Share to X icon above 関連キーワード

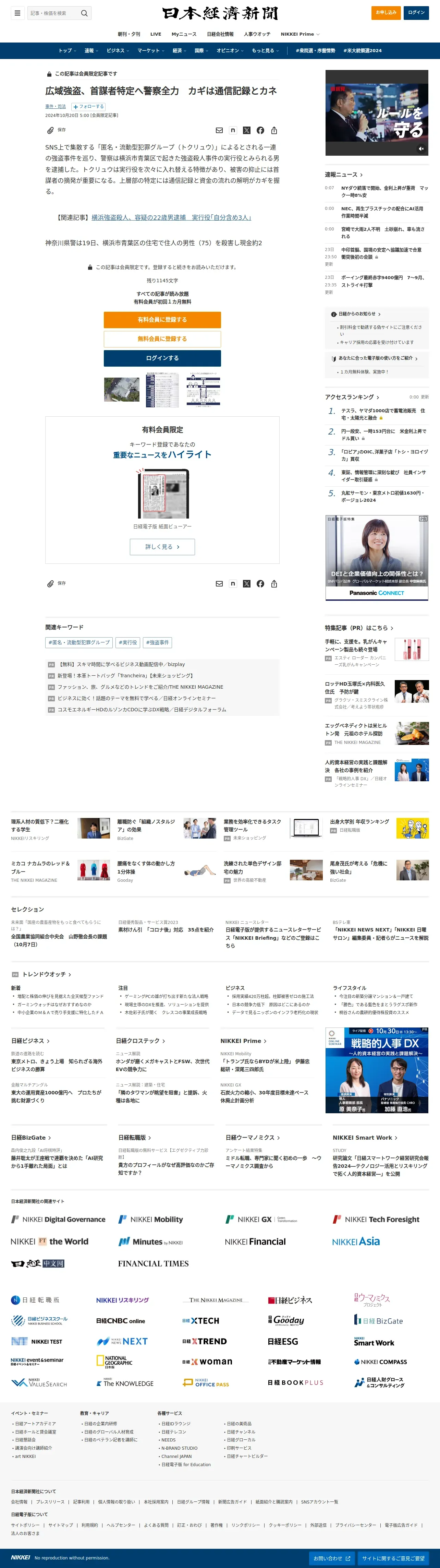coord(246,584)
